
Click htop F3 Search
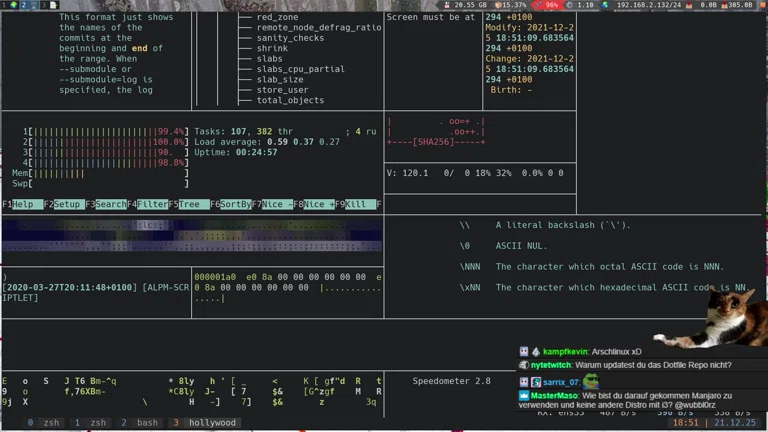coord(106,204)
